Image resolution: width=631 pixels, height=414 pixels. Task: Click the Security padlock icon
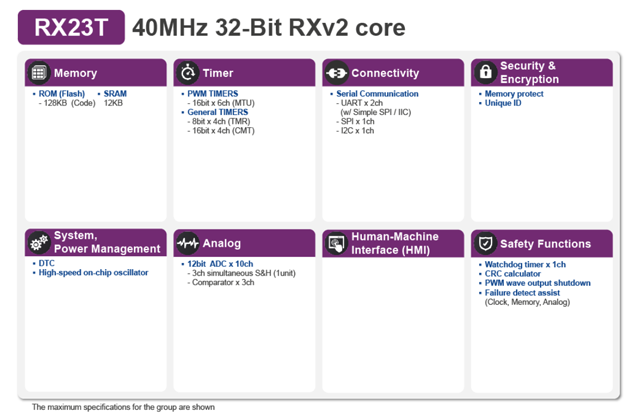tap(485, 72)
